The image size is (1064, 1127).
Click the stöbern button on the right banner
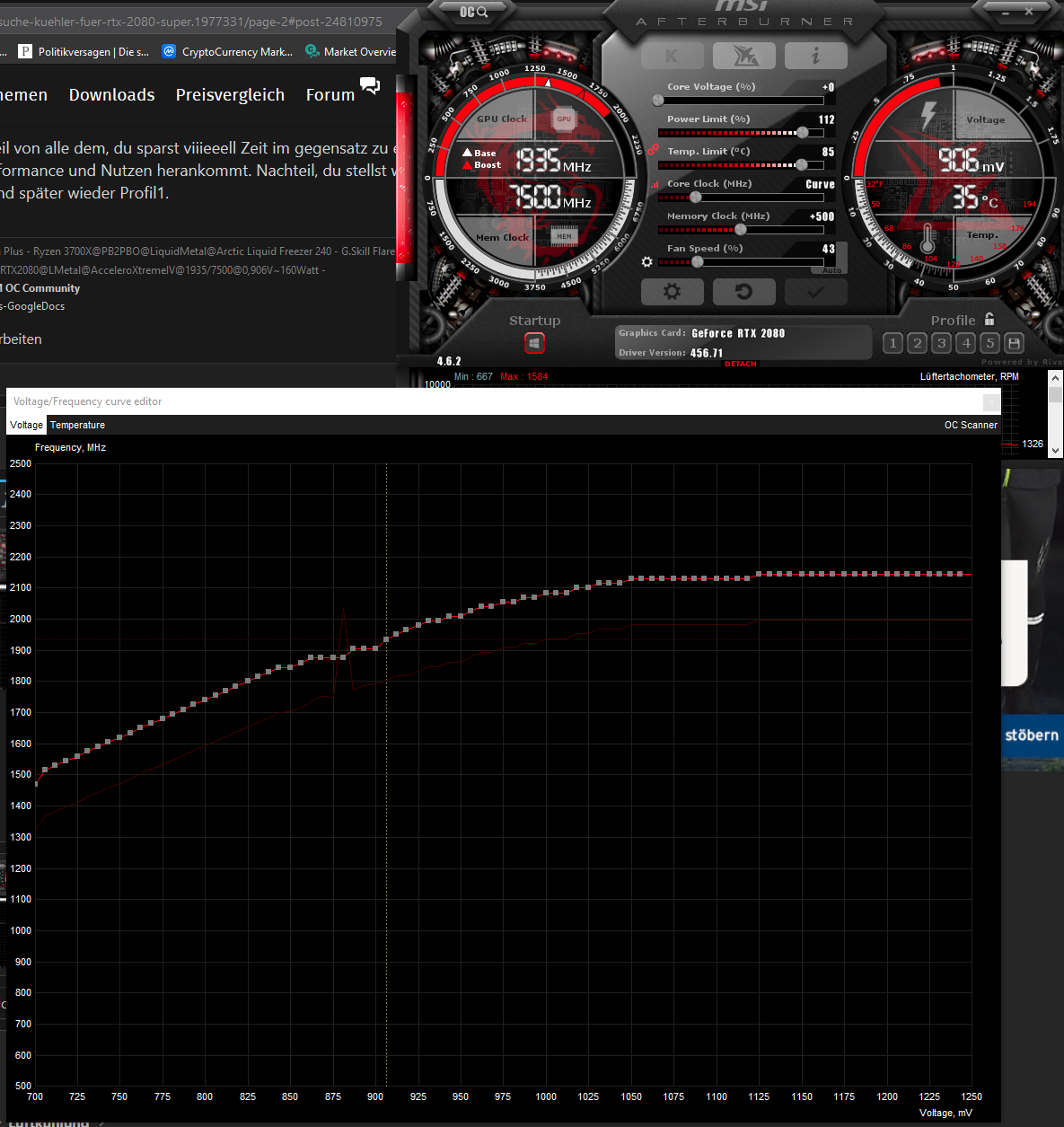[1032, 735]
